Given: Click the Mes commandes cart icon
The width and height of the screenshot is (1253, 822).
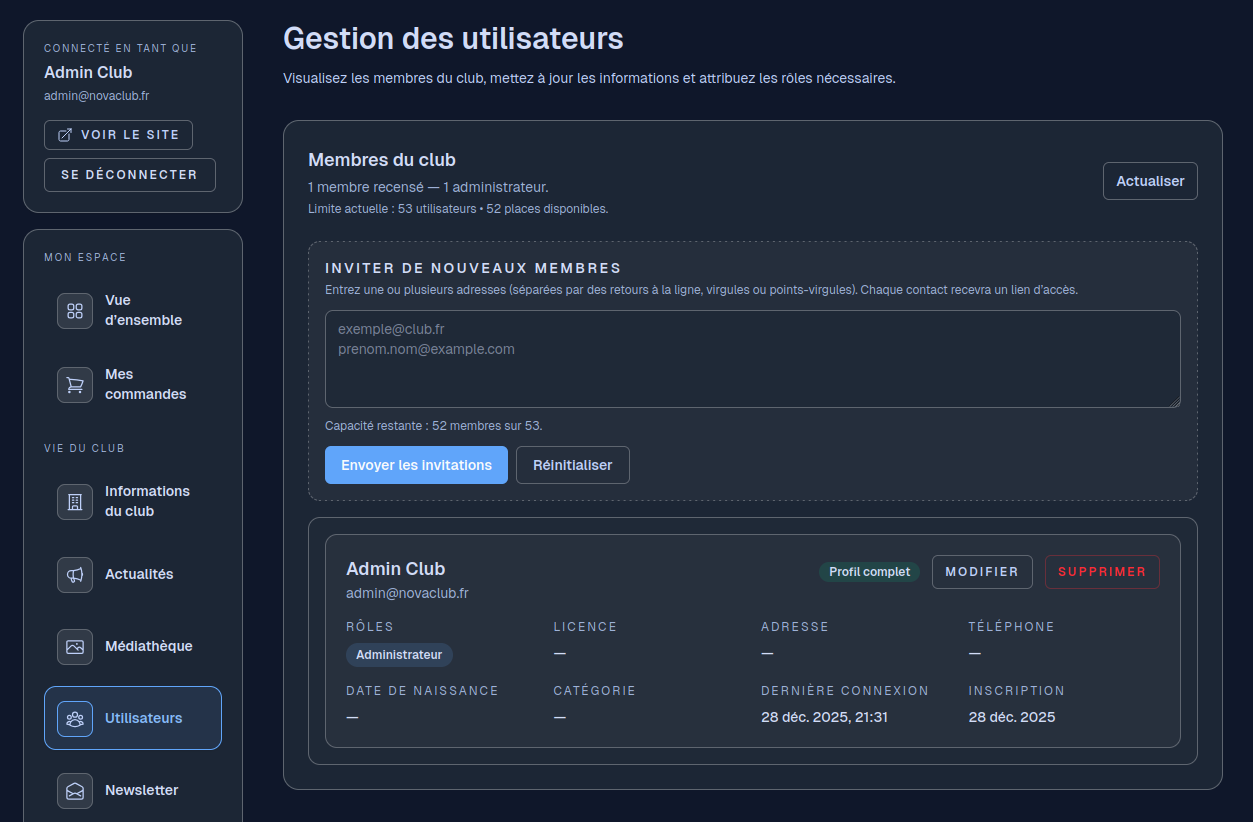Looking at the screenshot, I should pos(75,385).
